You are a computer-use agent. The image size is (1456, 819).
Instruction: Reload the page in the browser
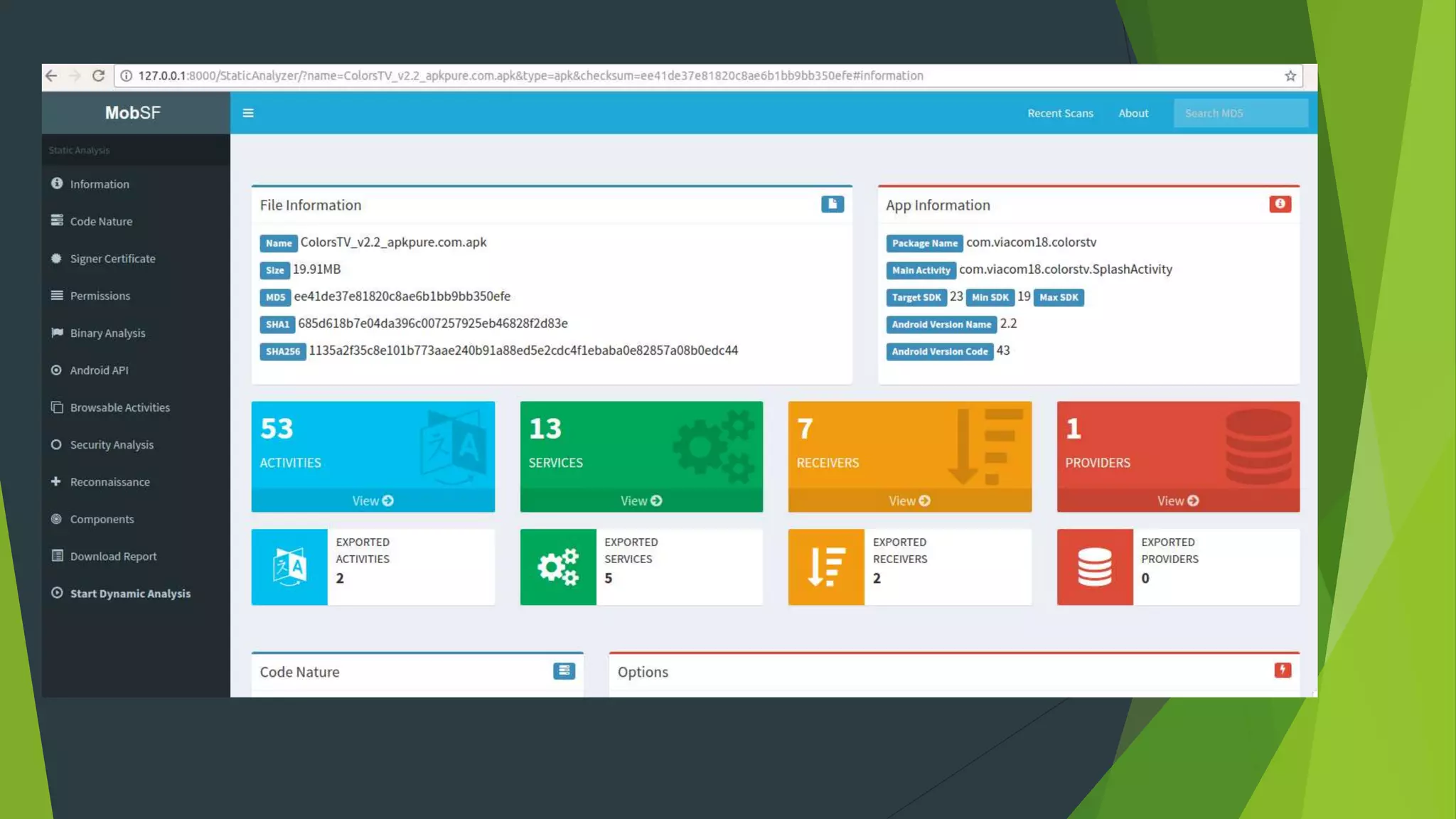pos(98,76)
